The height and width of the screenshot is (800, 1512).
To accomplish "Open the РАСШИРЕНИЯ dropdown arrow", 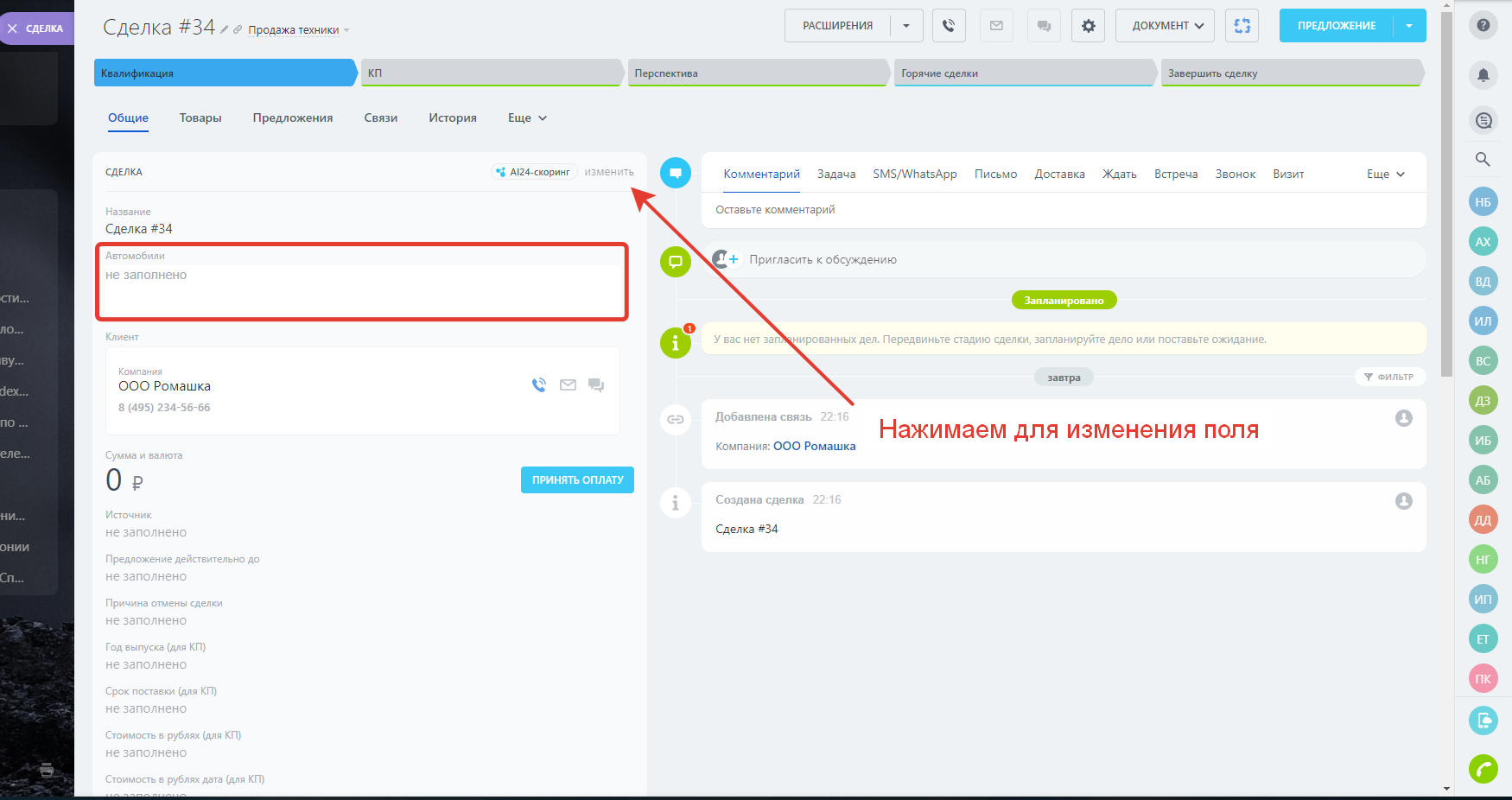I will tap(906, 26).
